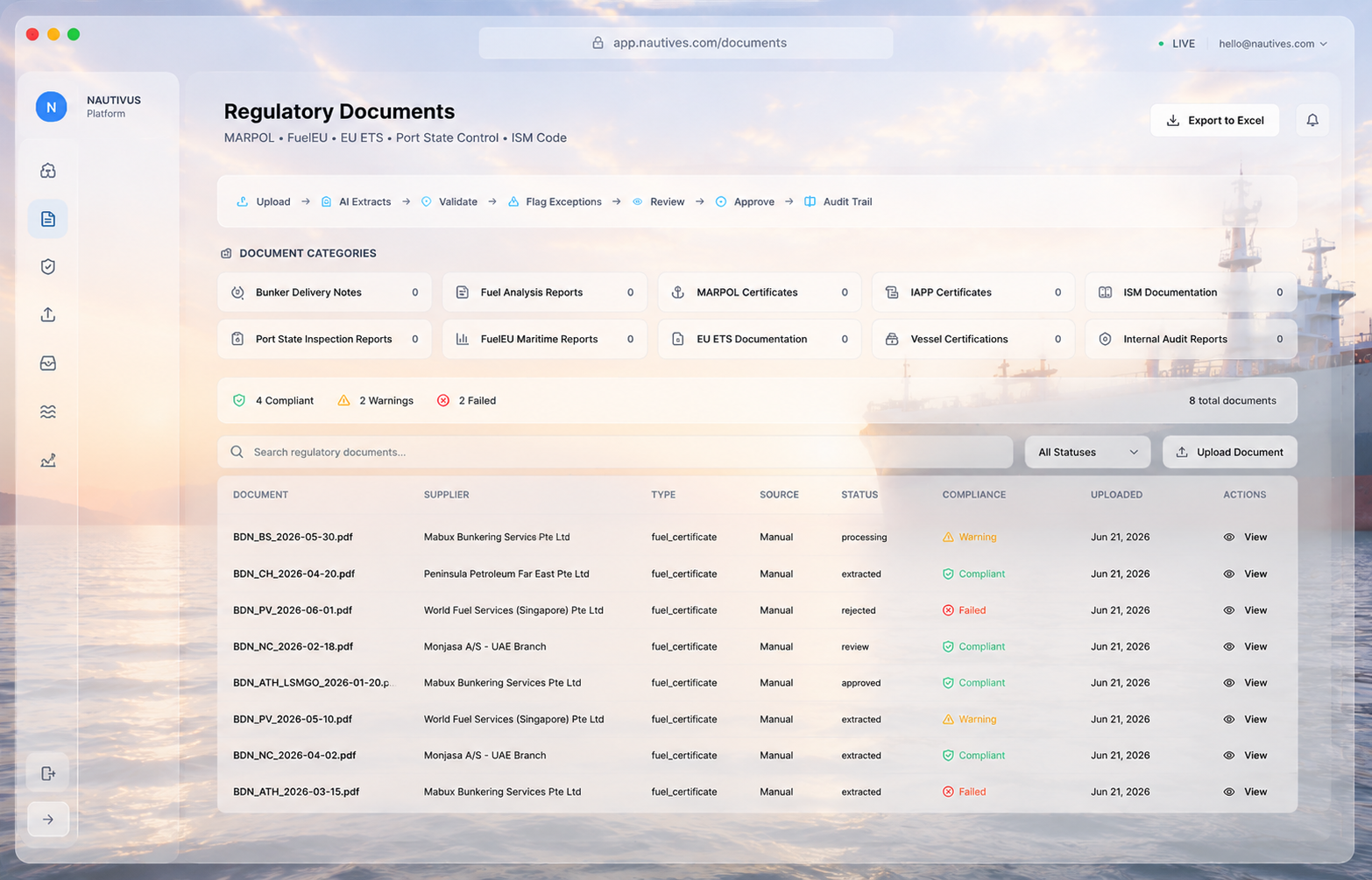Screen dimensions: 1372x880
Task: Click eye icon for BDN_NC_2026-04-02.pdf
Action: point(1229,756)
